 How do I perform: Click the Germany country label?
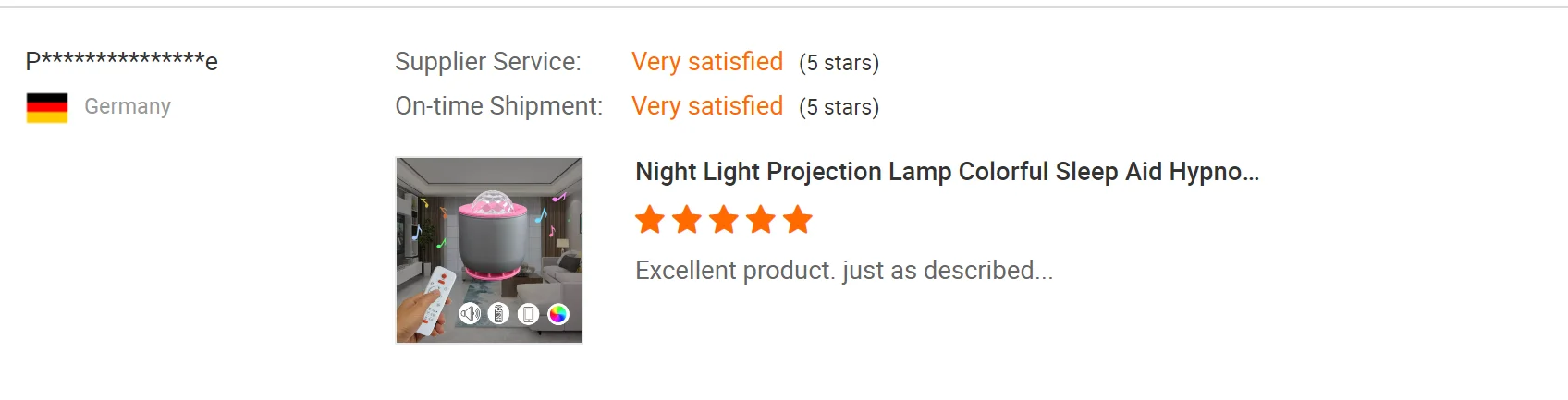tap(128, 106)
